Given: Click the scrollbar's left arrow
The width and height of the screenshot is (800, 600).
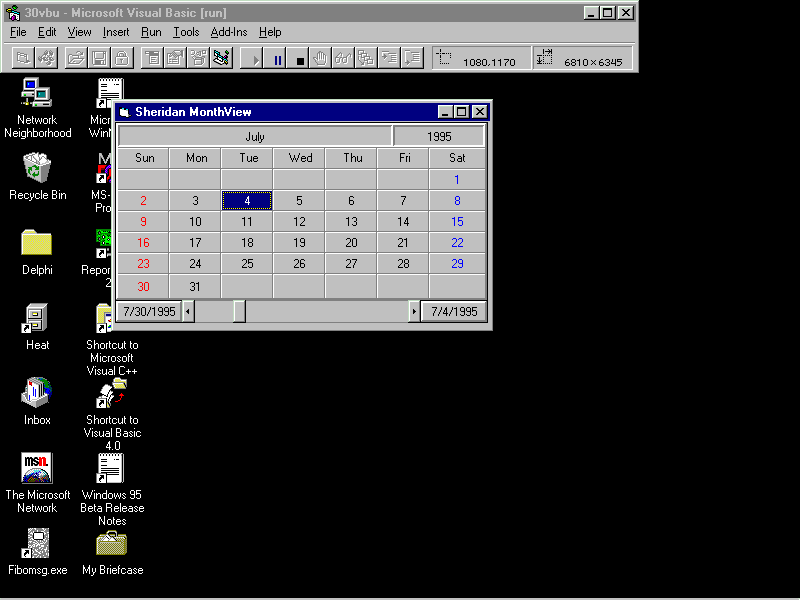Looking at the screenshot, I should 189,312.
